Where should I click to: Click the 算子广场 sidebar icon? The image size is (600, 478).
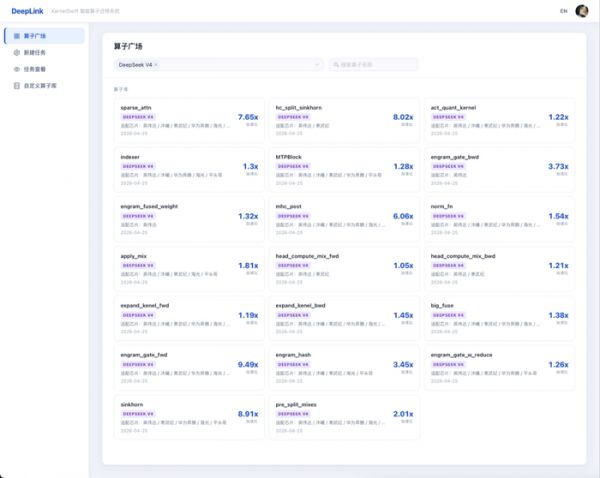(x=16, y=36)
